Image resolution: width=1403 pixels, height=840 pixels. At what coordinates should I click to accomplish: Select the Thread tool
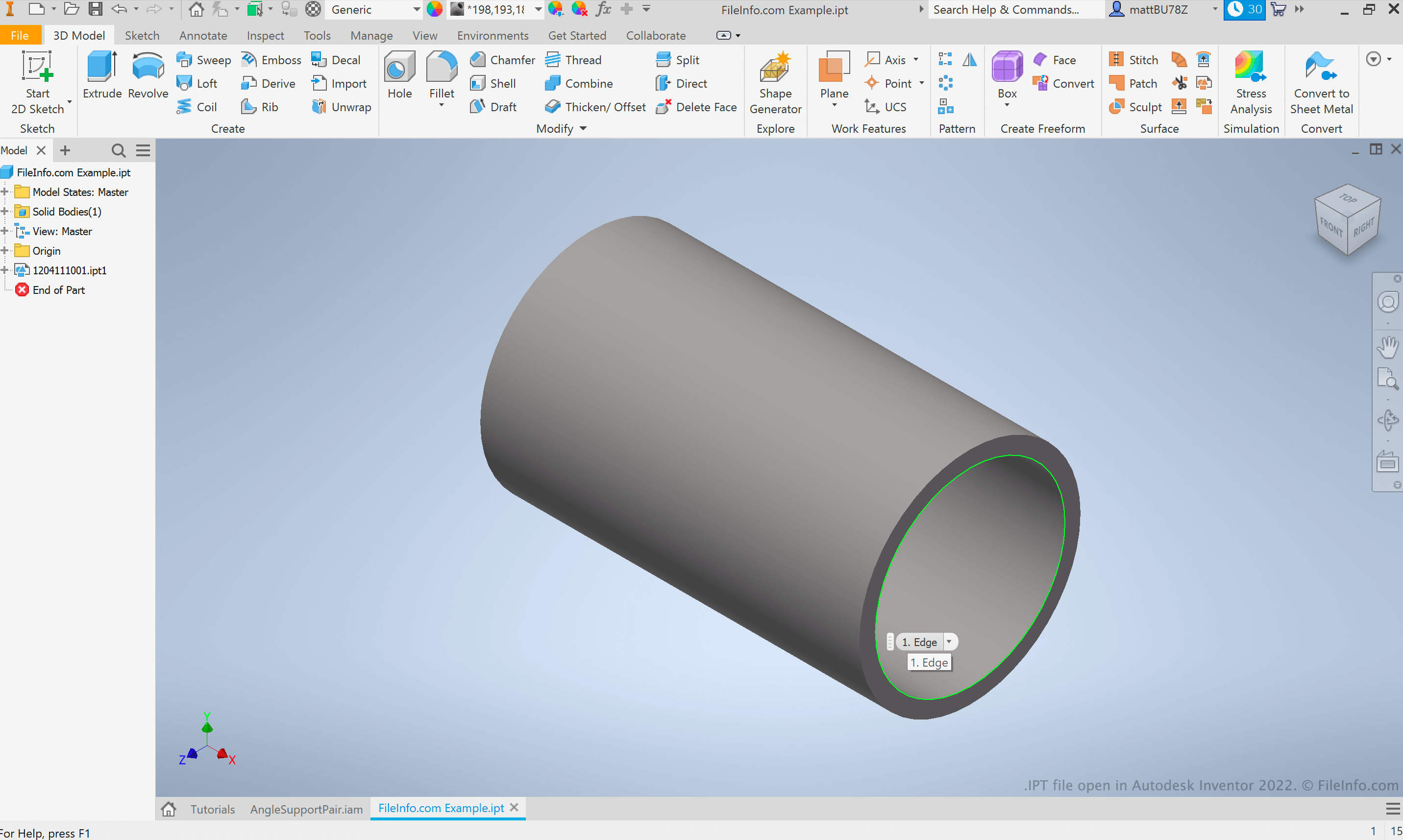pos(572,59)
